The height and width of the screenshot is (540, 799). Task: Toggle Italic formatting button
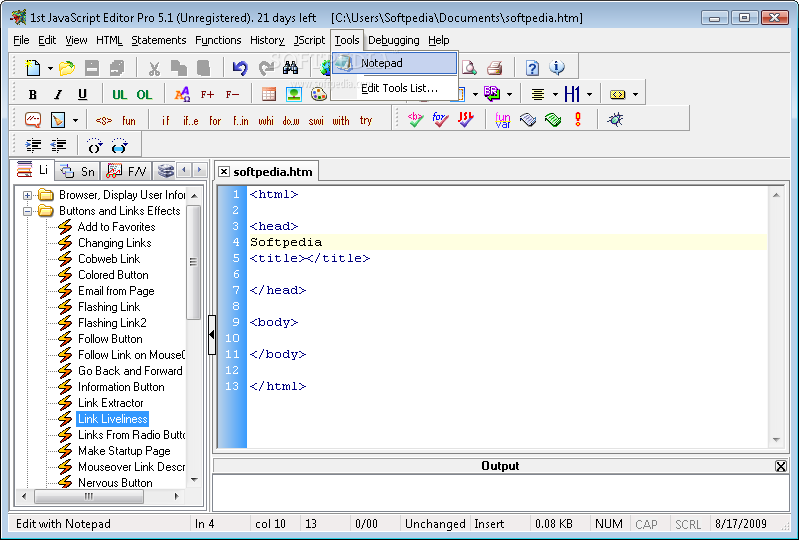coord(58,94)
